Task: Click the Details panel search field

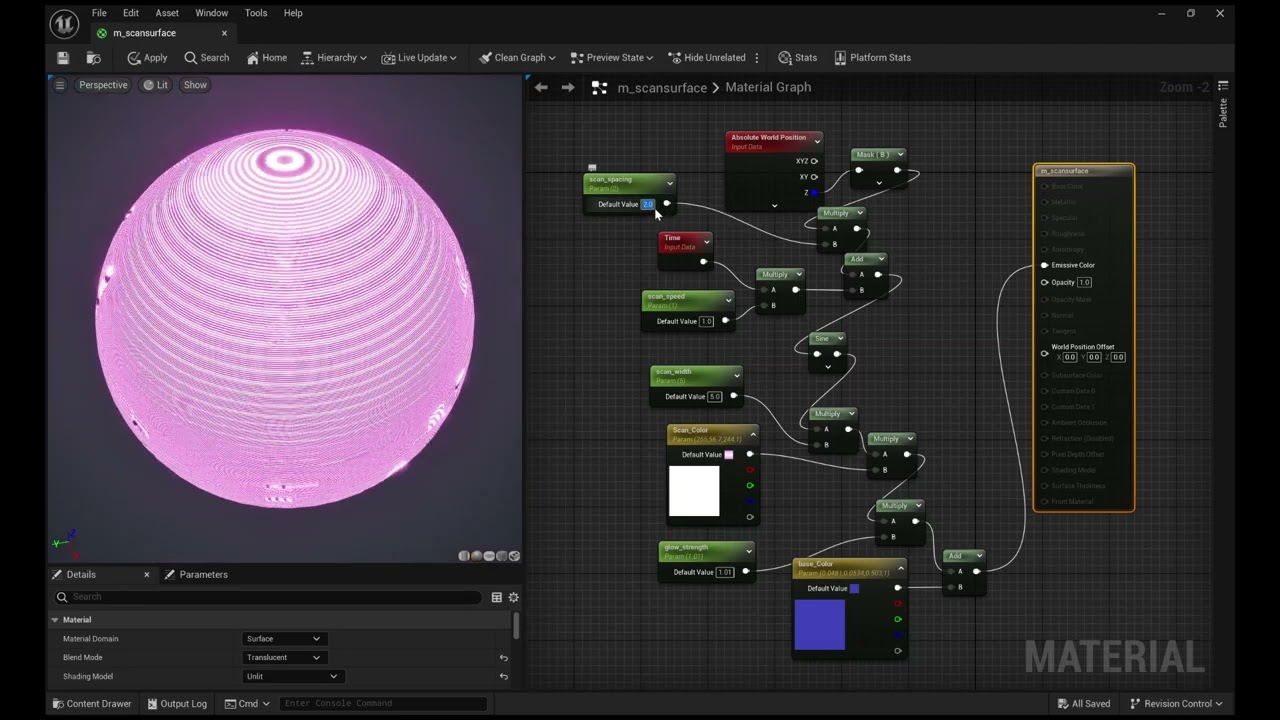Action: [x=269, y=597]
